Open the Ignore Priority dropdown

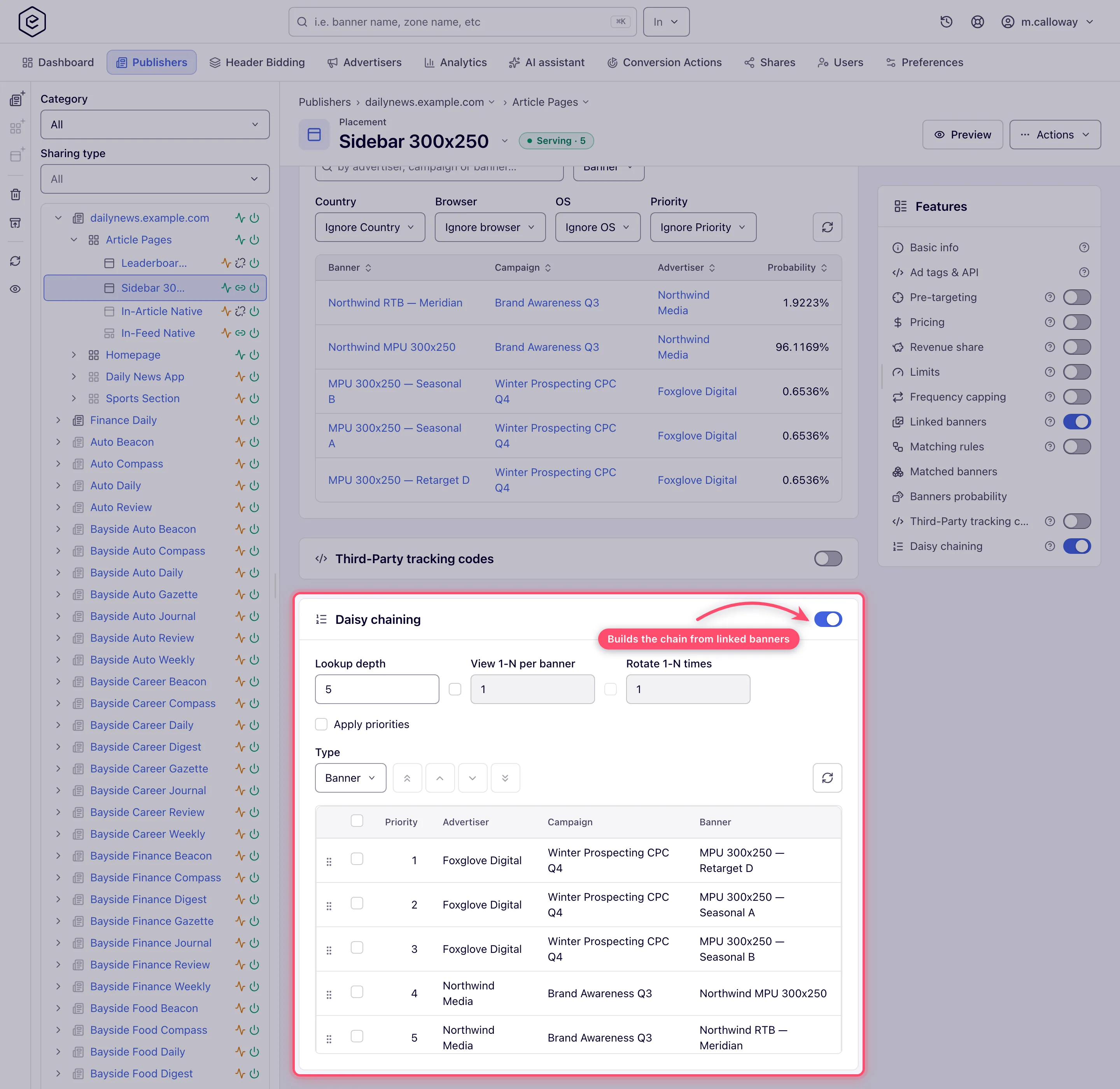pos(703,227)
